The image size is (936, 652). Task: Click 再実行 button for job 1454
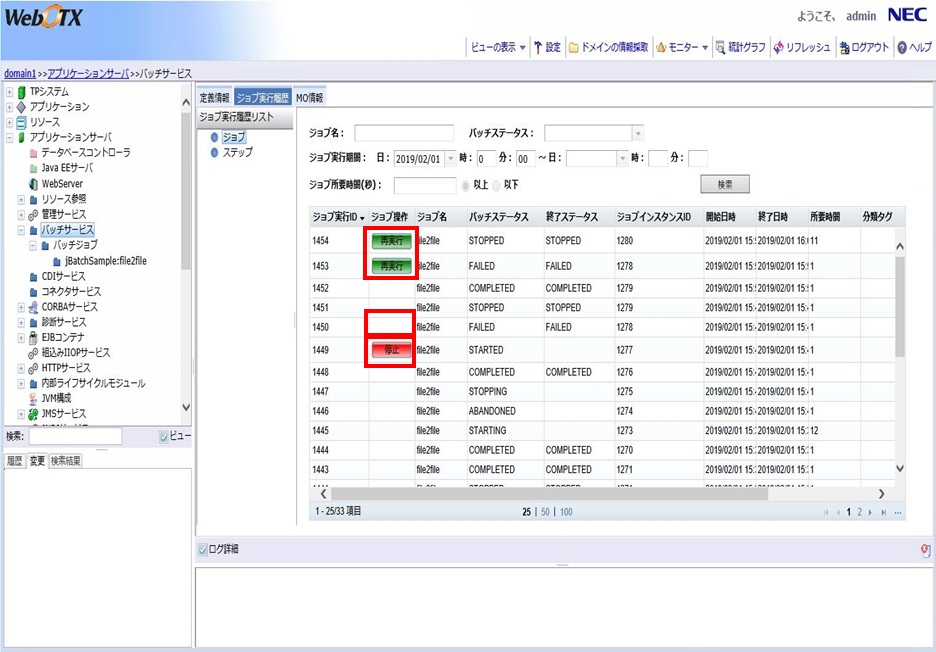[391, 241]
